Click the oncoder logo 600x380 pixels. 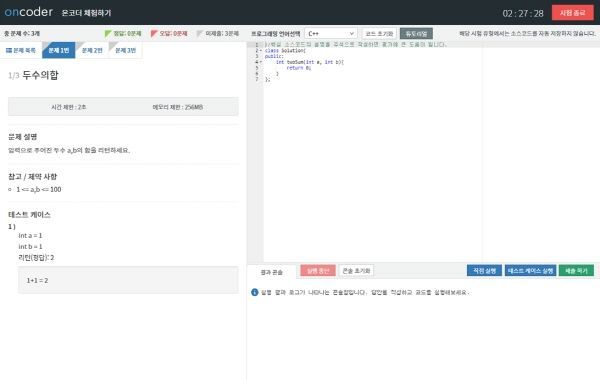28,12
